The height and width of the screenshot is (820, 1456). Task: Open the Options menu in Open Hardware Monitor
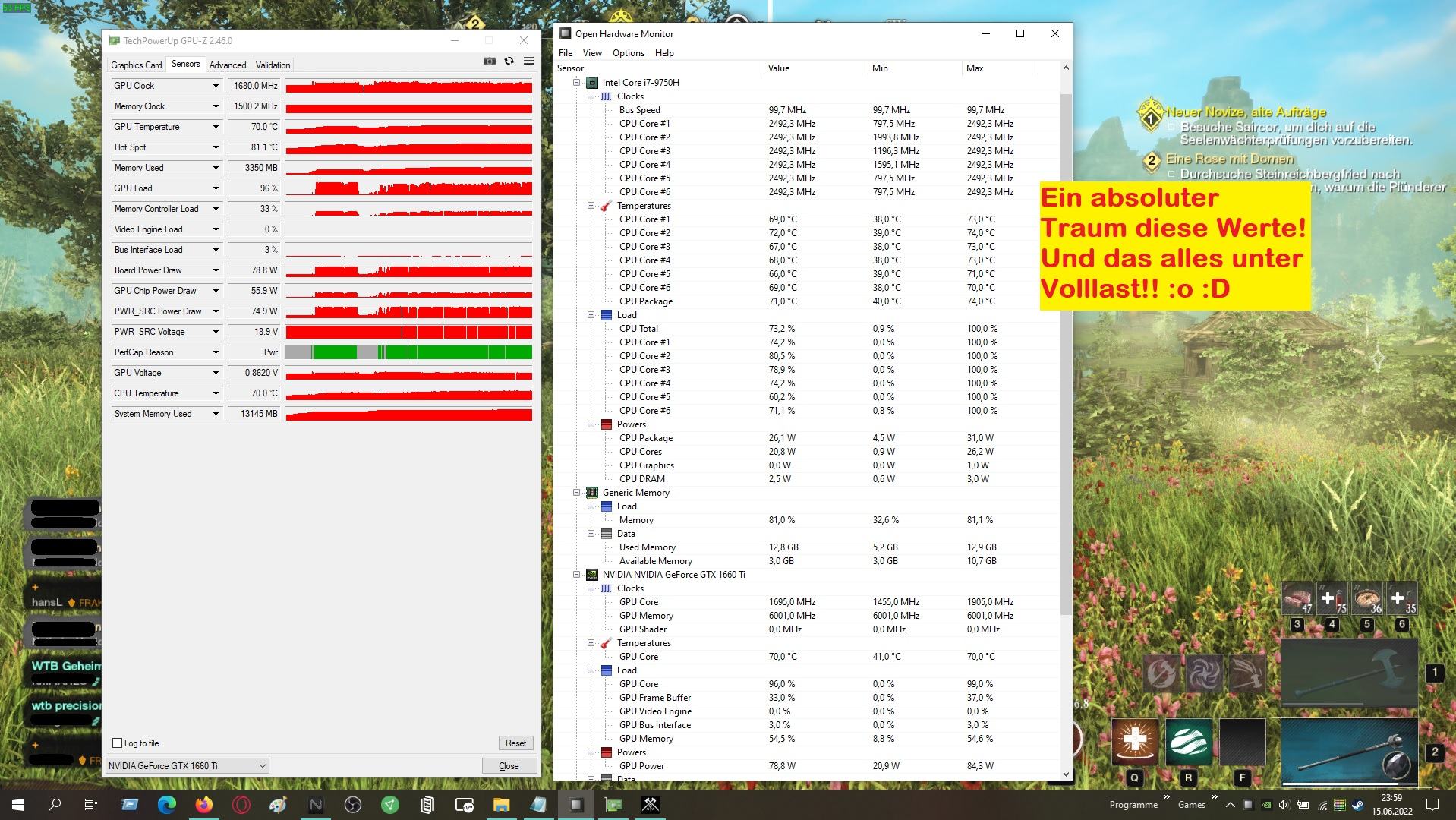(629, 53)
